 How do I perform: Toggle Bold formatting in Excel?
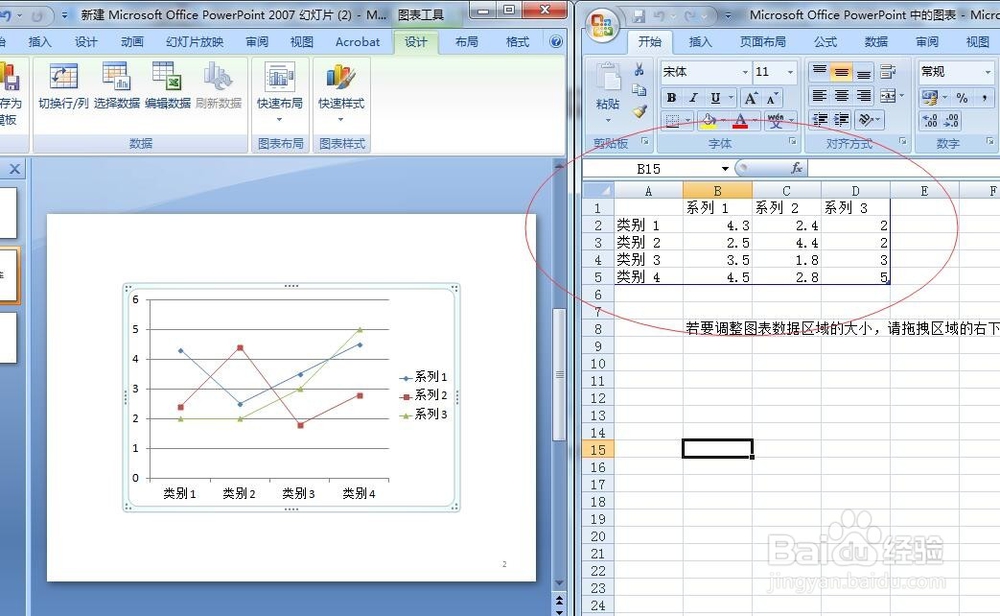click(x=672, y=98)
